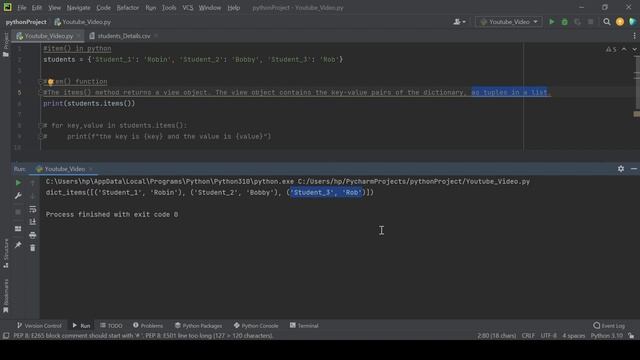This screenshot has height=360, width=640.
Task: Pin the Run tab with the pin icon
Action: (18, 245)
